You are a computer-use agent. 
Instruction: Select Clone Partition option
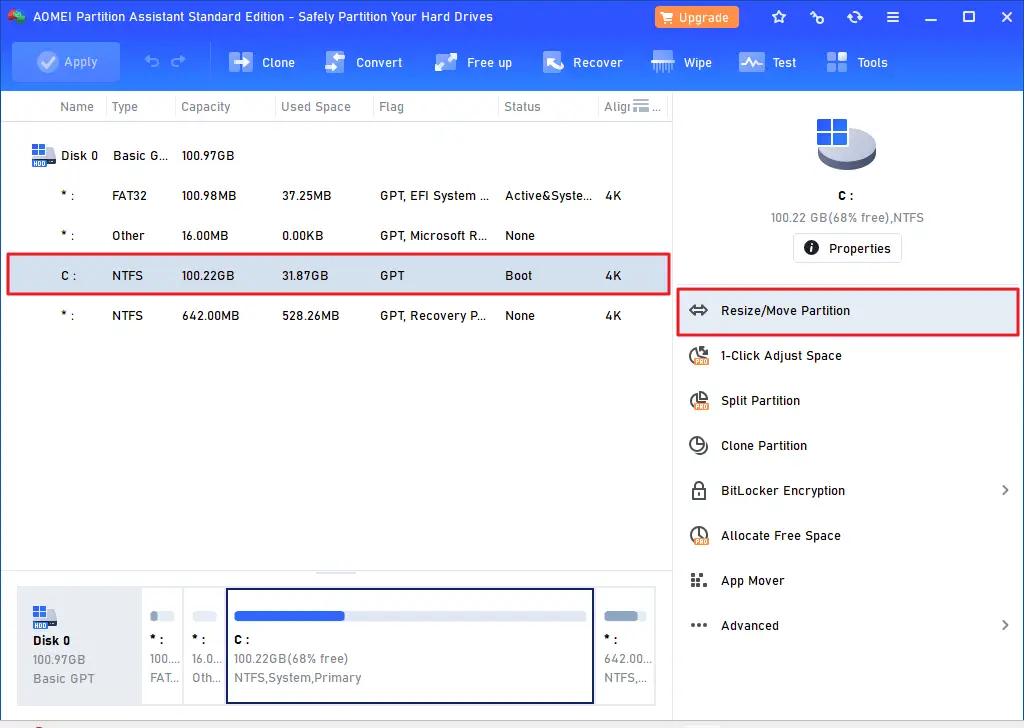click(848, 446)
